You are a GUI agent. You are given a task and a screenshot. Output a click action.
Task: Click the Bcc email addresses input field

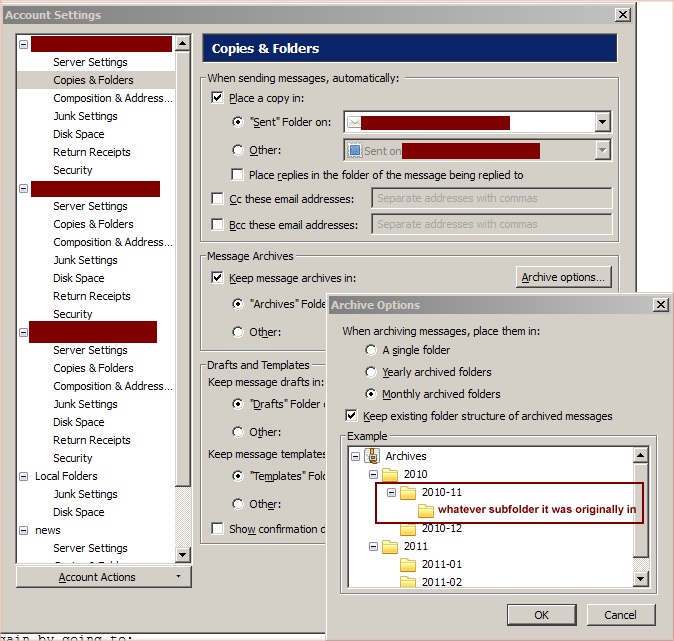(x=491, y=224)
